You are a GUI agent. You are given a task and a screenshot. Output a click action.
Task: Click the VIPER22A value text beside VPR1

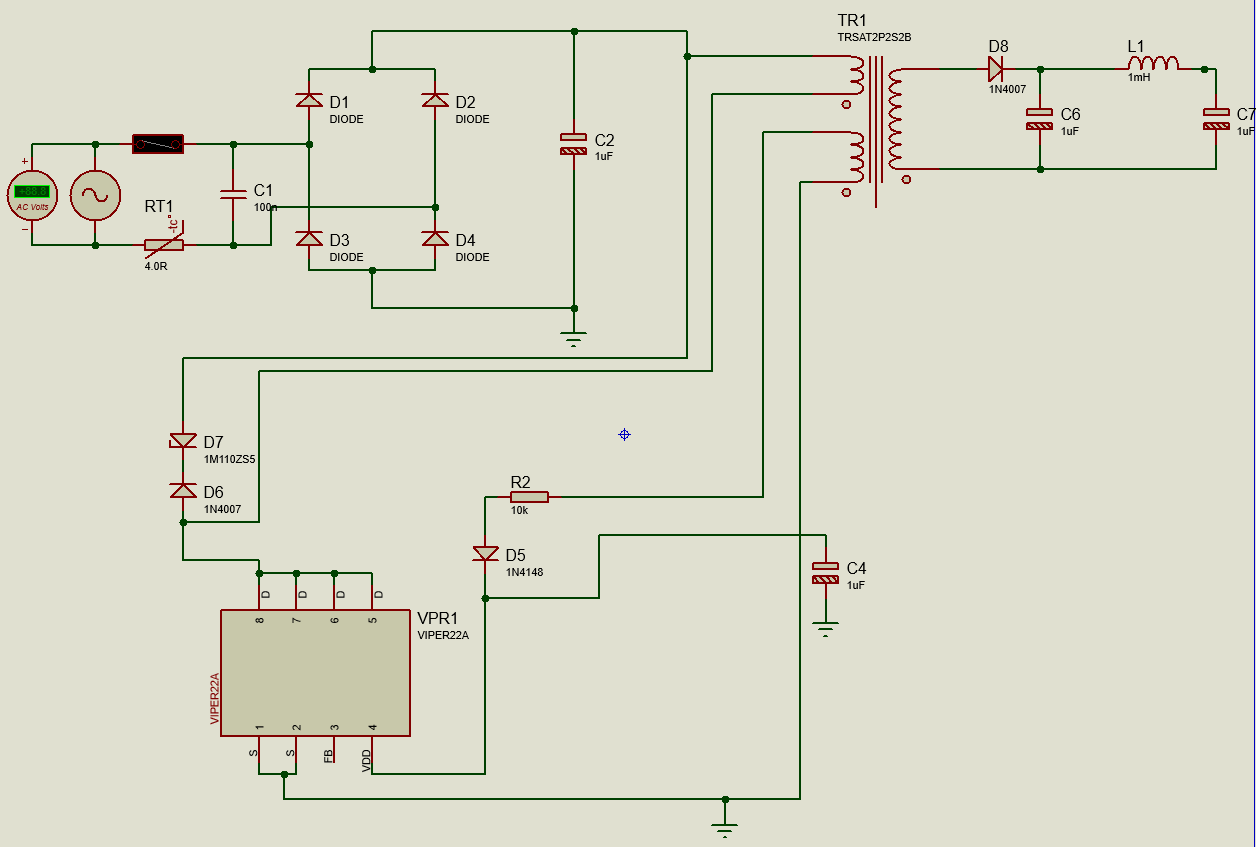coord(443,635)
